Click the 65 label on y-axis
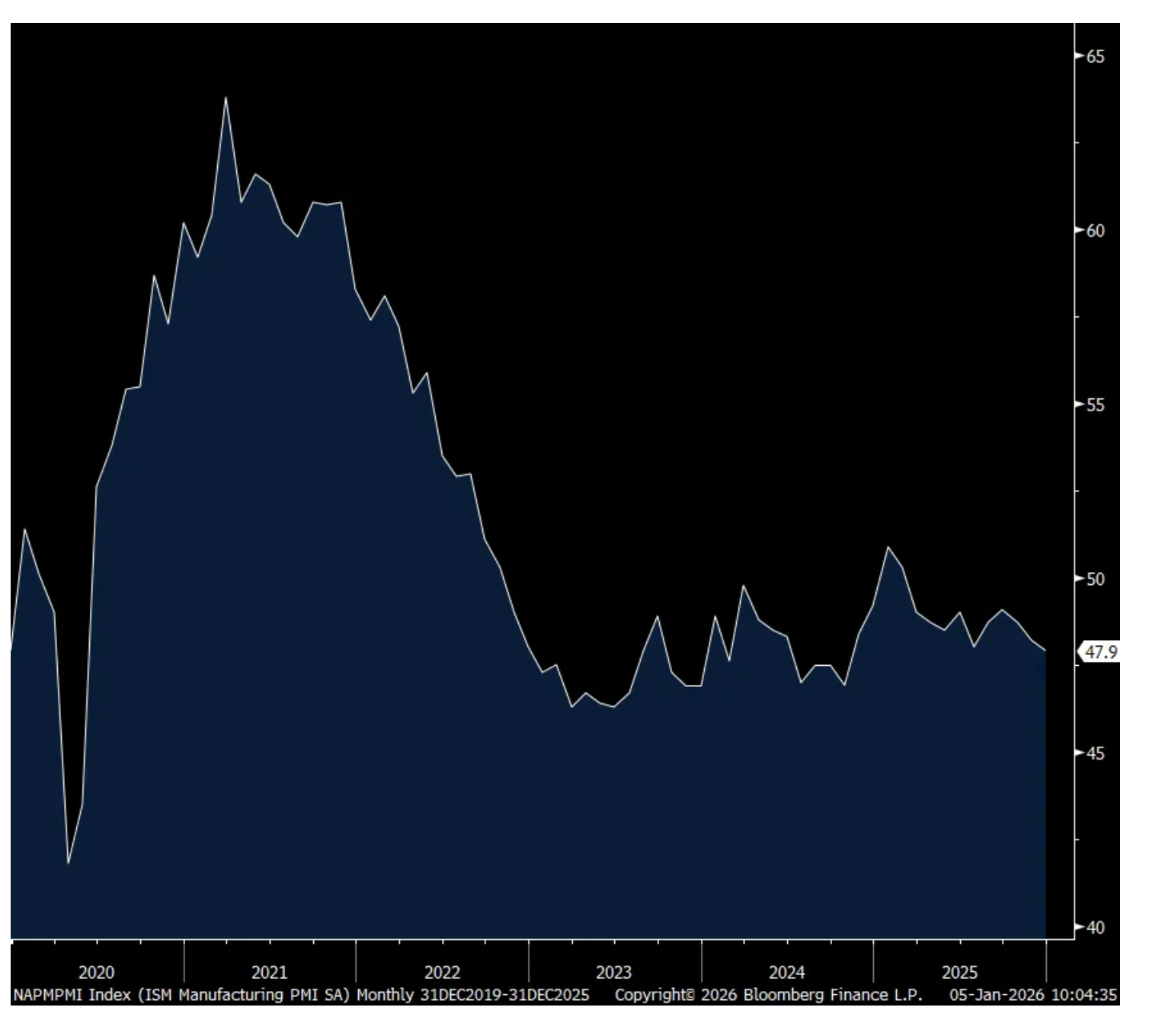1149x1036 pixels. pyautogui.click(x=1095, y=56)
